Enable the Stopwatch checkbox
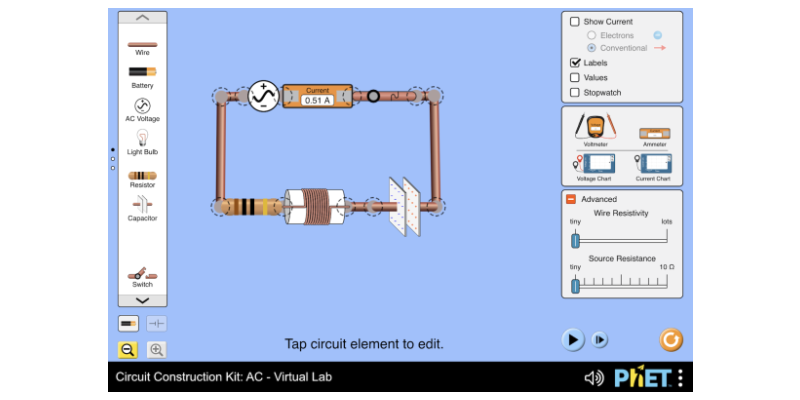 click(x=575, y=93)
